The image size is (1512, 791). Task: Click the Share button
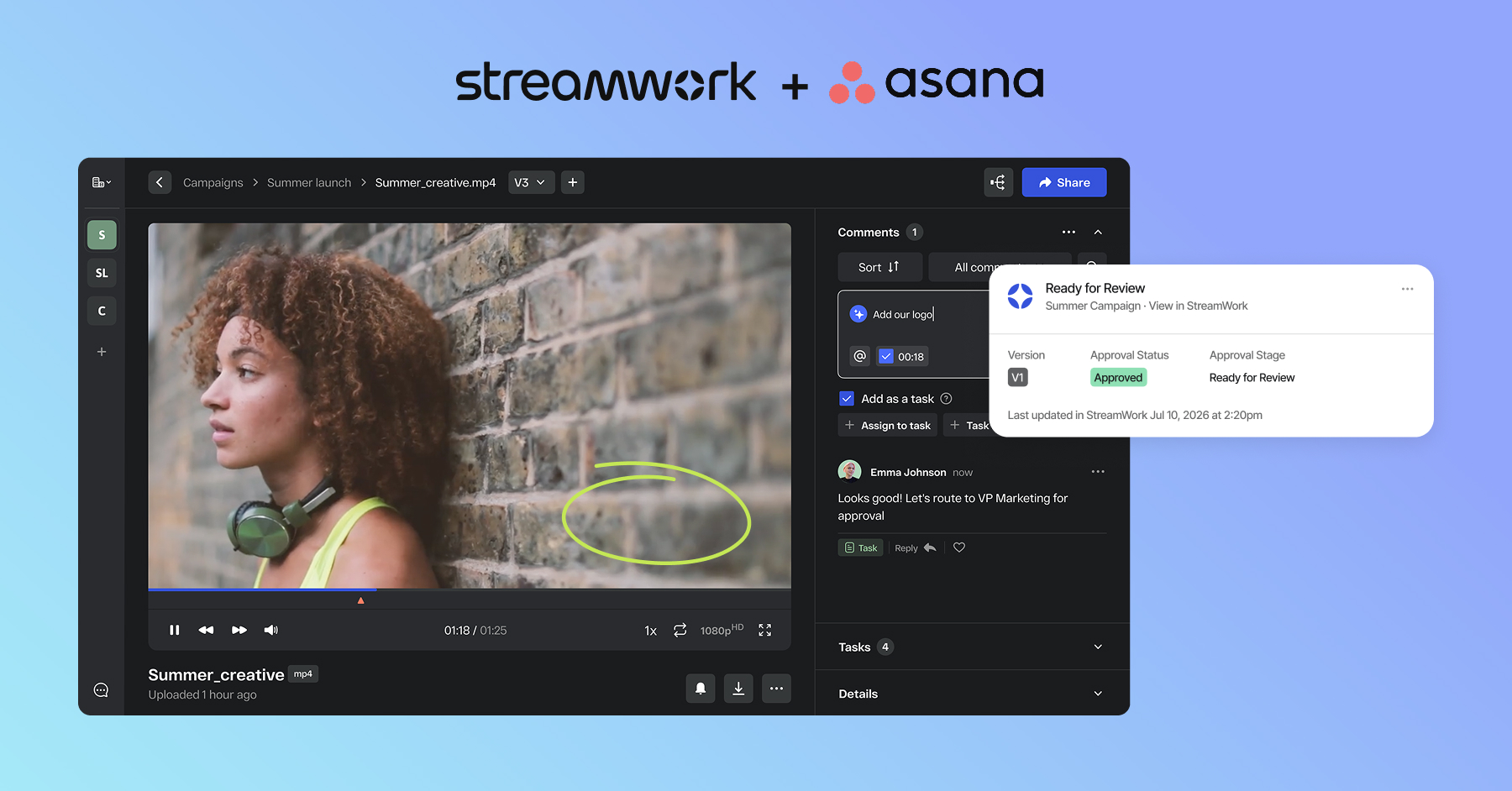coord(1063,182)
